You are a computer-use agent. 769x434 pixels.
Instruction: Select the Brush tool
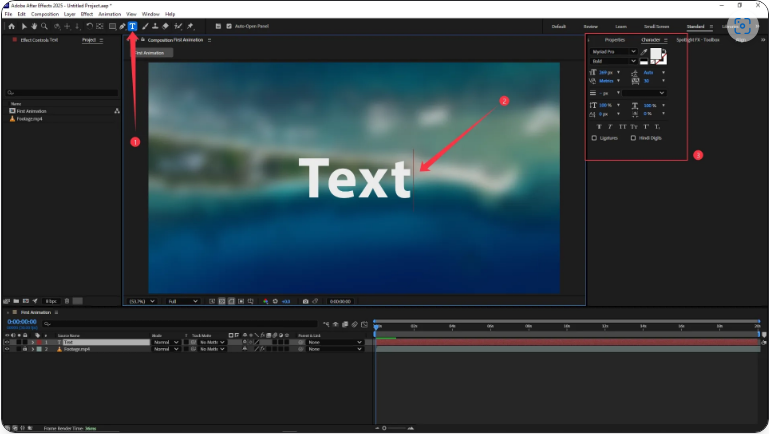145,26
